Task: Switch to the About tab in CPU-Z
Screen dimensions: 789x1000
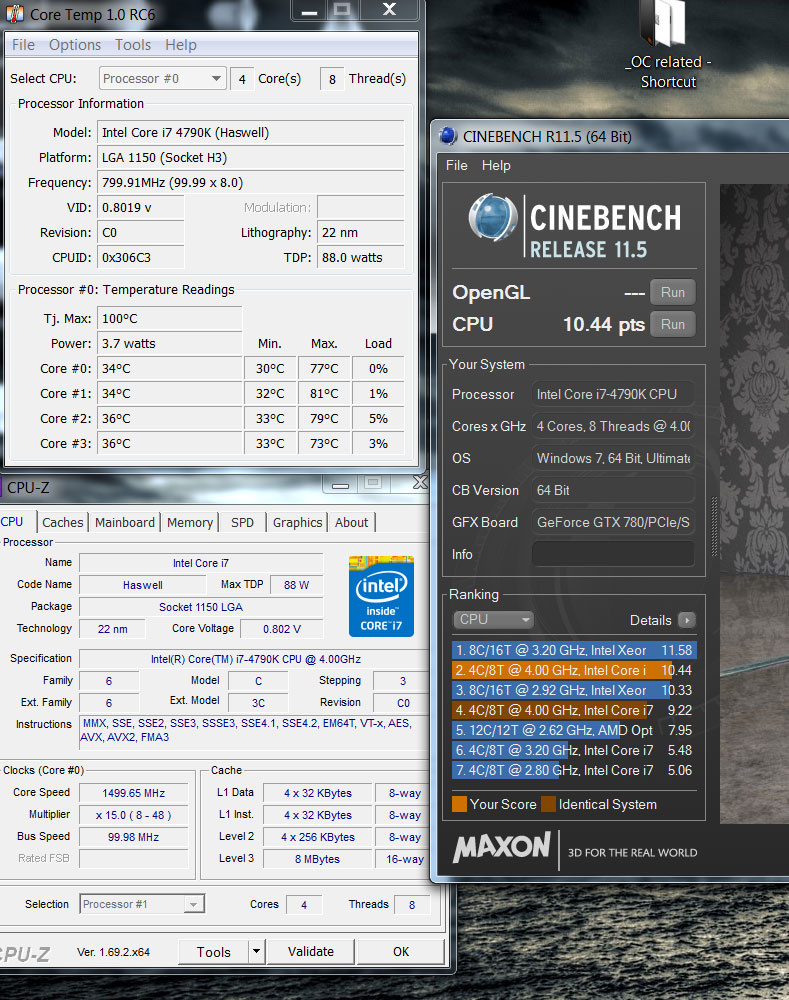Action: (351, 522)
